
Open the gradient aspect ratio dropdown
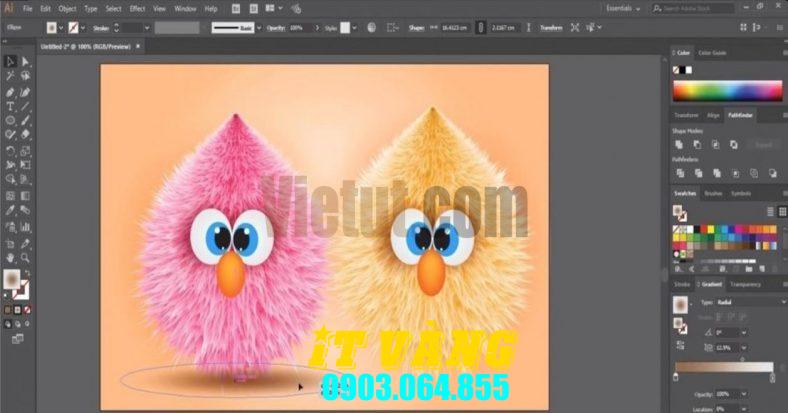point(744,348)
